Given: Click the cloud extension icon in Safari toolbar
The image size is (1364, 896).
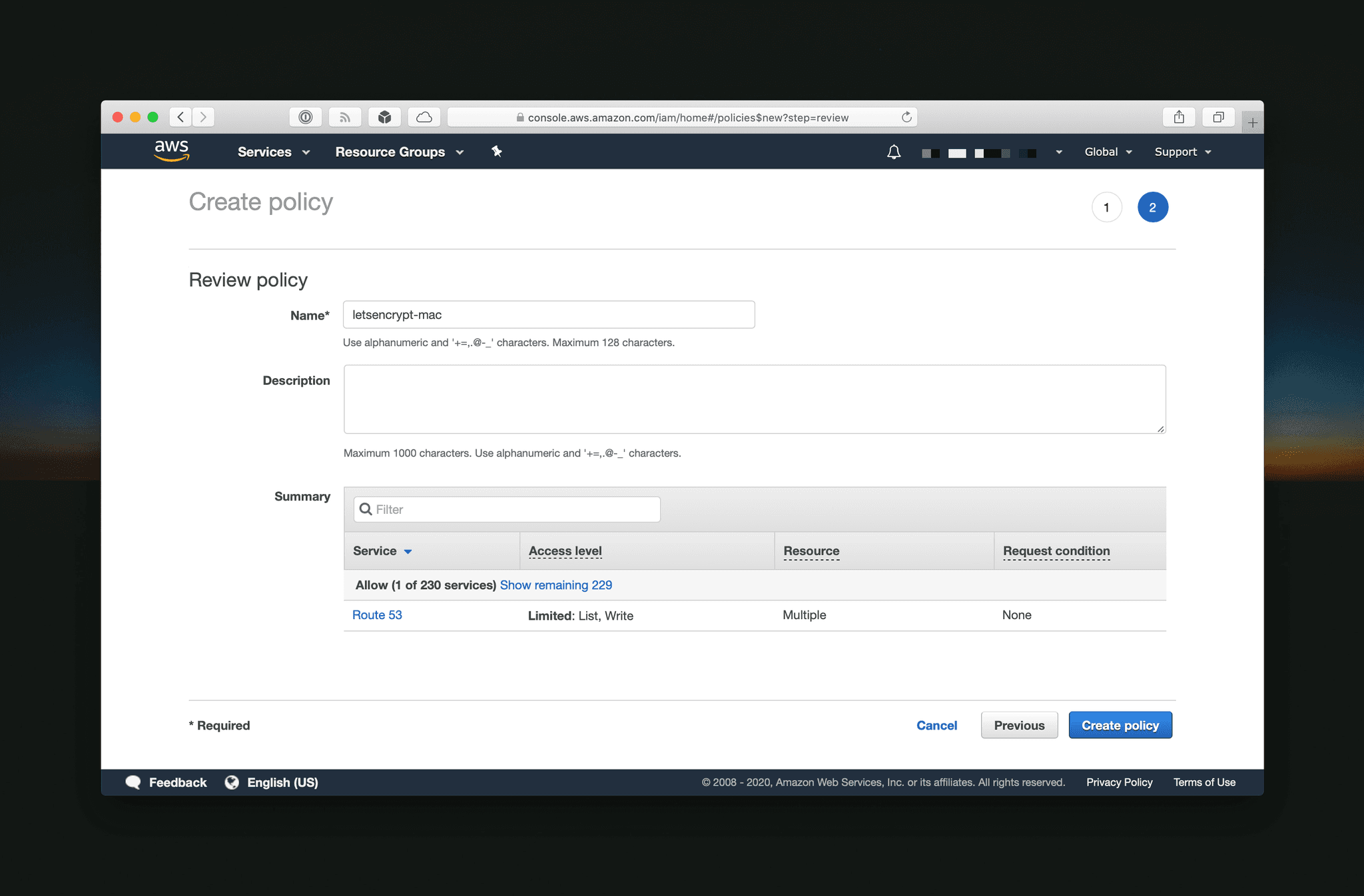Looking at the screenshot, I should coord(424,116).
